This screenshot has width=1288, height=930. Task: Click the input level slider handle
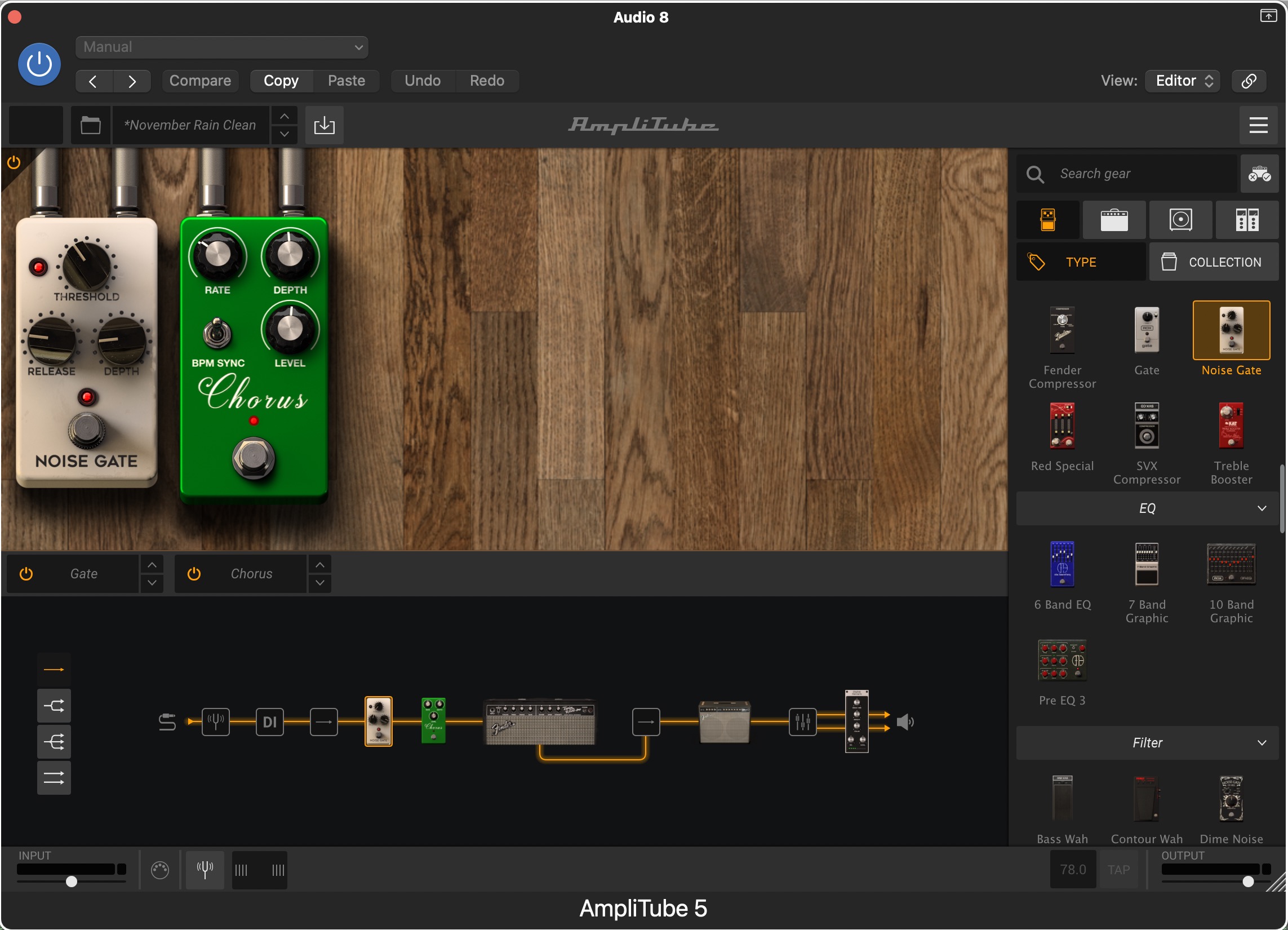(72, 882)
